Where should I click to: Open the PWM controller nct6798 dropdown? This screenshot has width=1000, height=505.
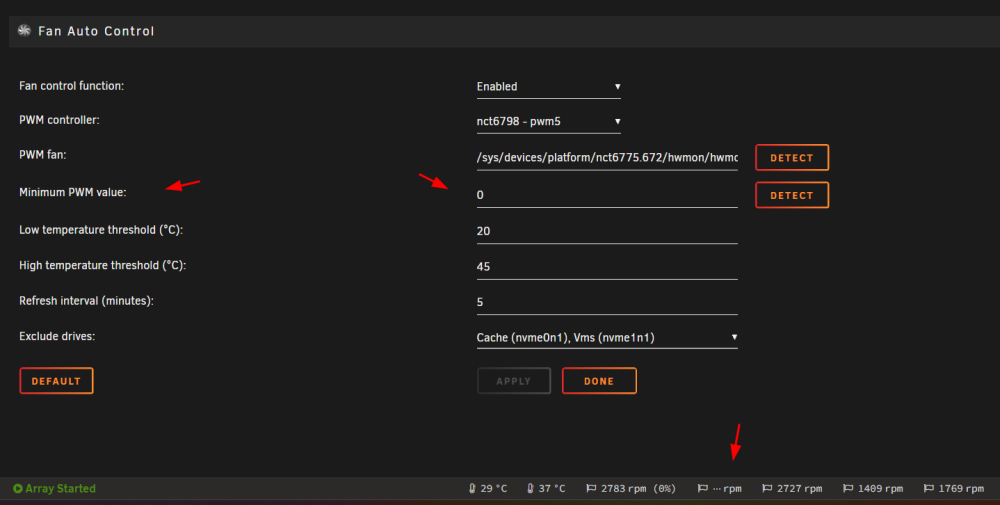click(x=548, y=121)
